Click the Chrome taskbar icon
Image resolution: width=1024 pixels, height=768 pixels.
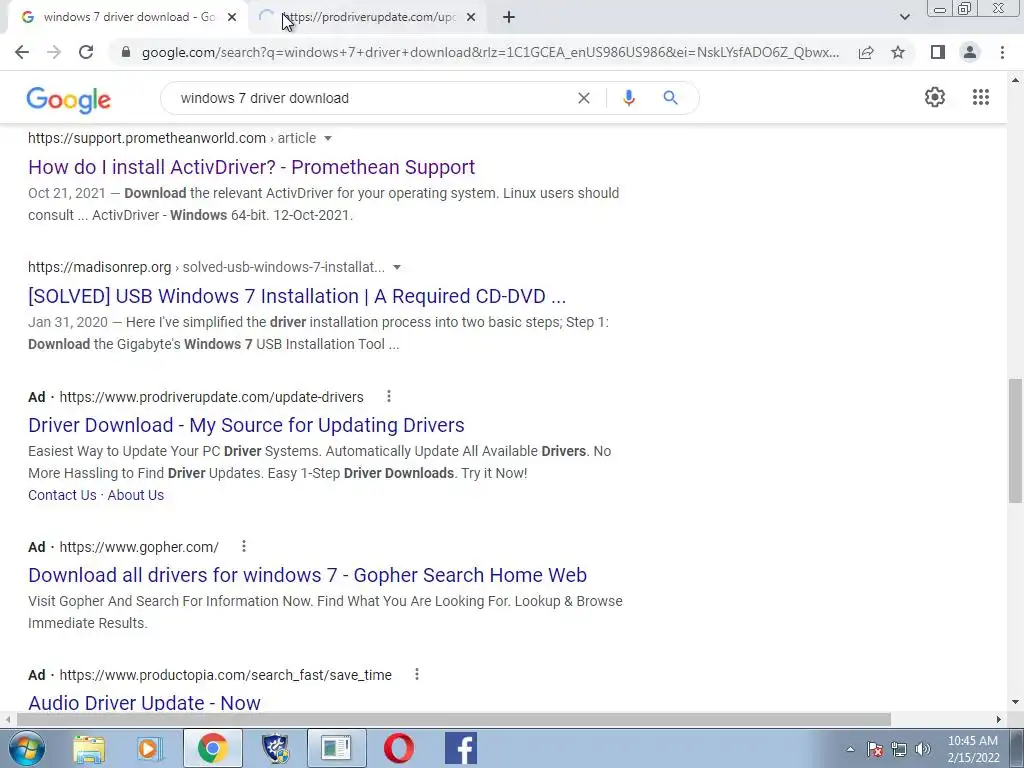[x=212, y=748]
